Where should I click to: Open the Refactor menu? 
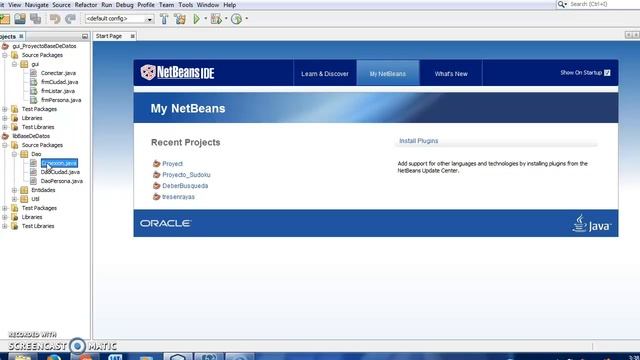click(86, 5)
